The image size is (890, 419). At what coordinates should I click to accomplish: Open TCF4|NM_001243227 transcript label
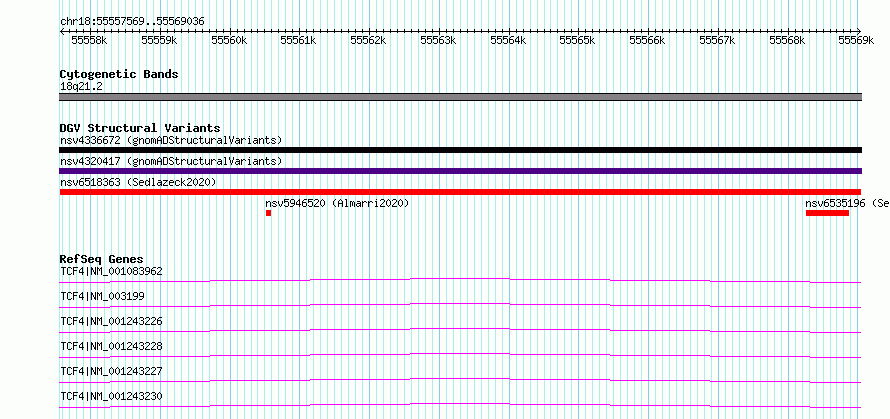click(111, 371)
